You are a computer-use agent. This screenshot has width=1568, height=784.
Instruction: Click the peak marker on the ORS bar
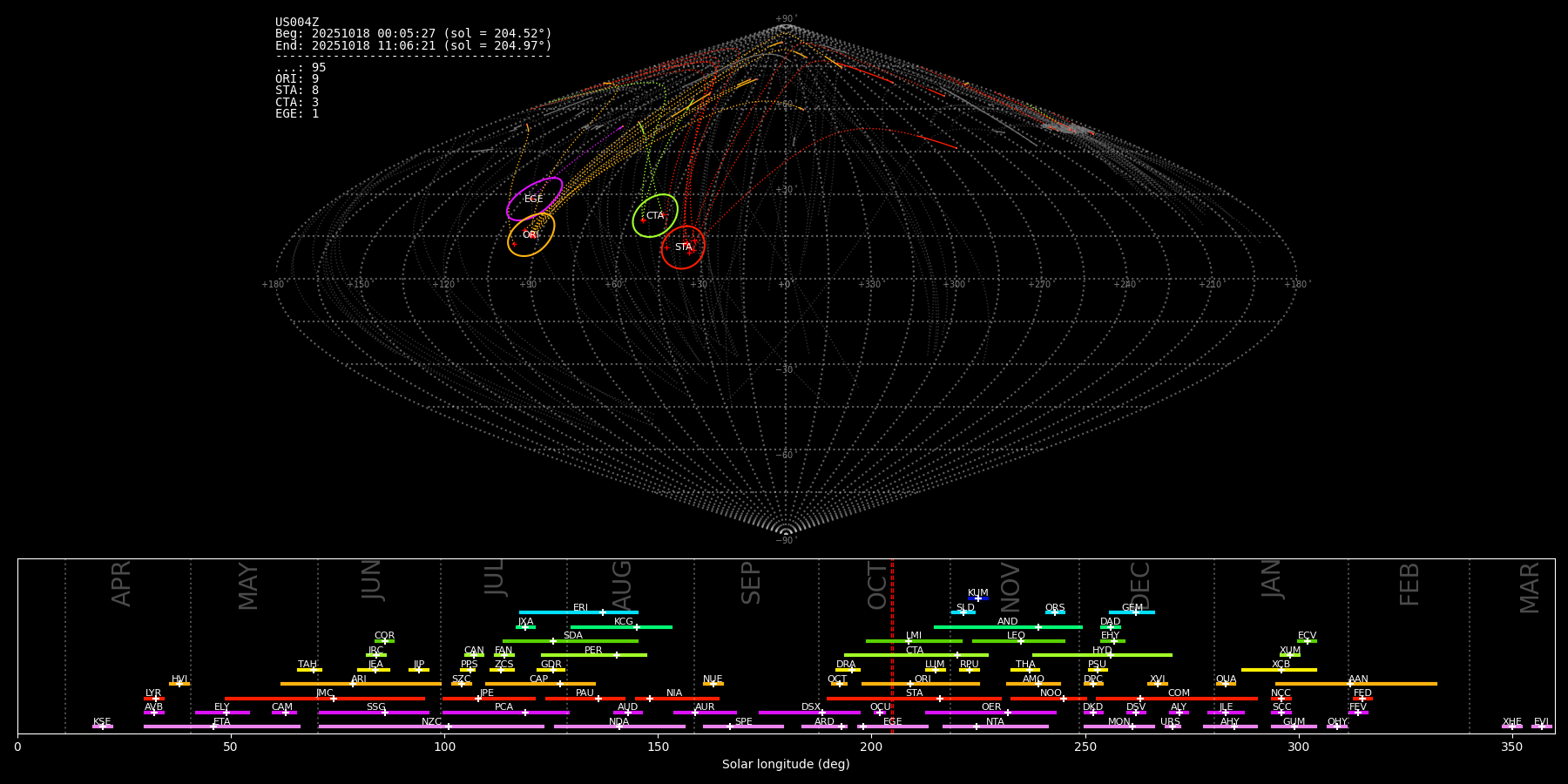click(1055, 612)
